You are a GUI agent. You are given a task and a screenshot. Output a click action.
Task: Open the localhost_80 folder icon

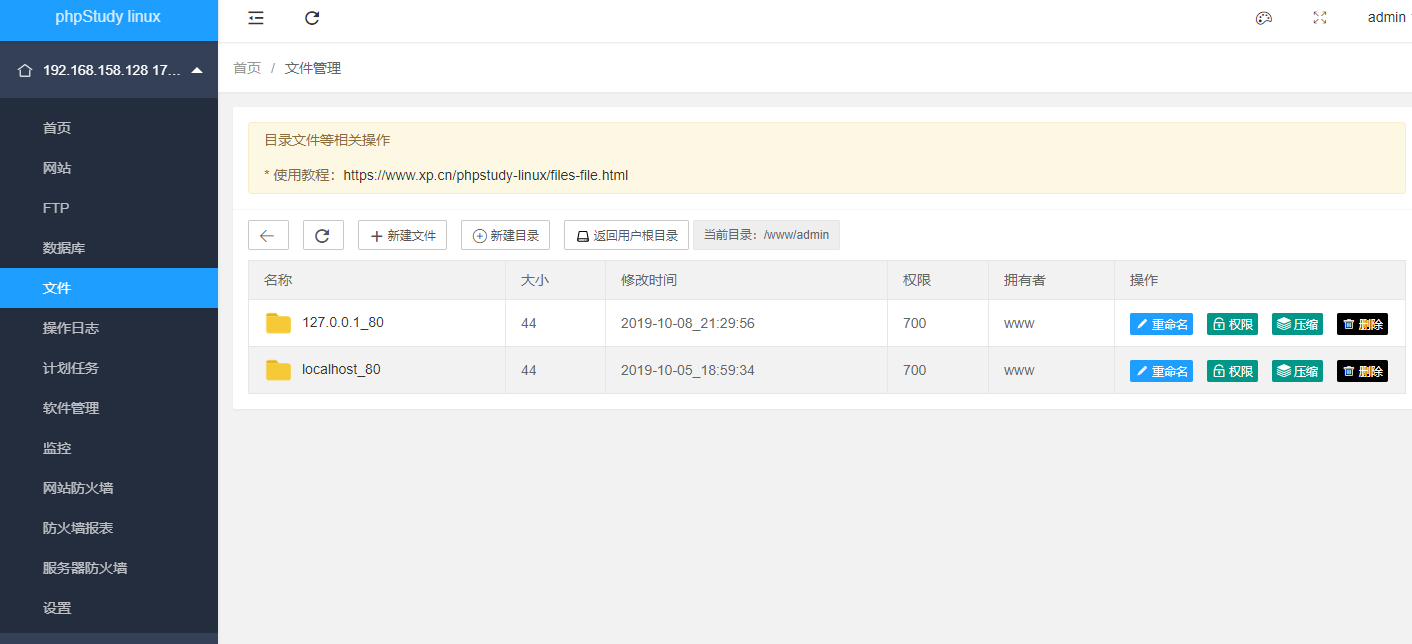click(x=278, y=370)
